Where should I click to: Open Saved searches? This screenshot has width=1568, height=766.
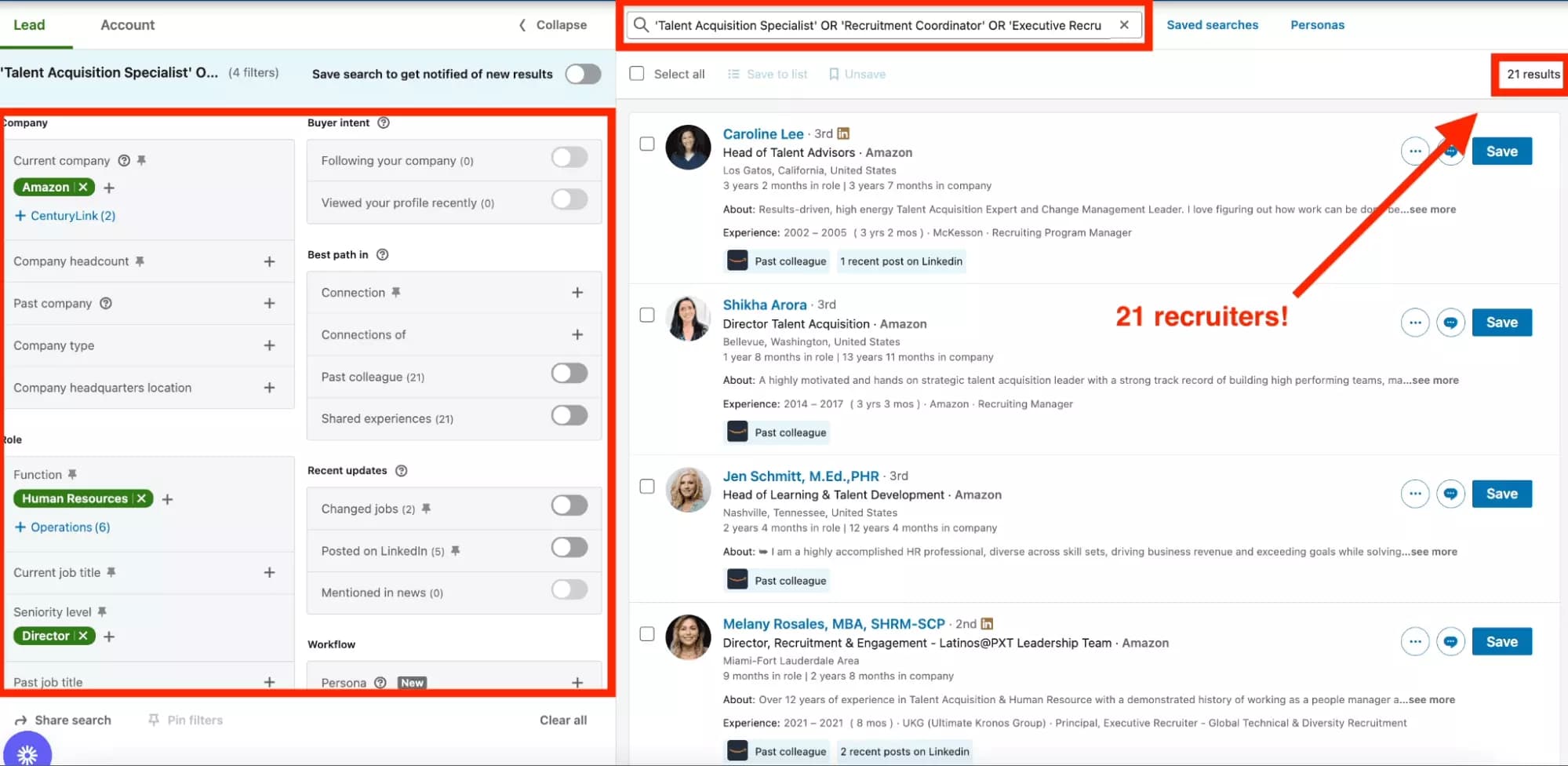pyautogui.click(x=1212, y=24)
